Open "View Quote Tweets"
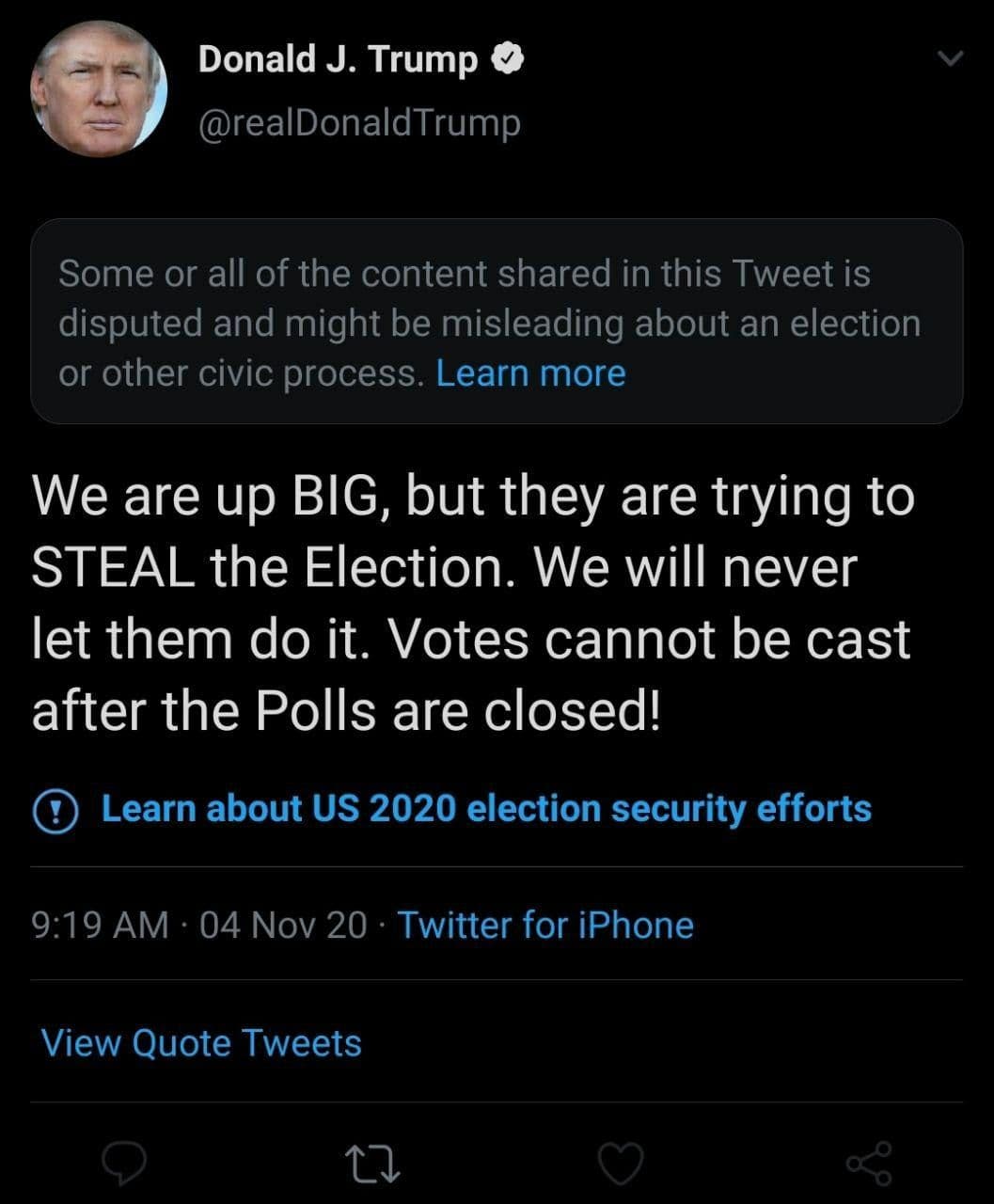Viewport: 994px width, 1204px height. point(201,1042)
